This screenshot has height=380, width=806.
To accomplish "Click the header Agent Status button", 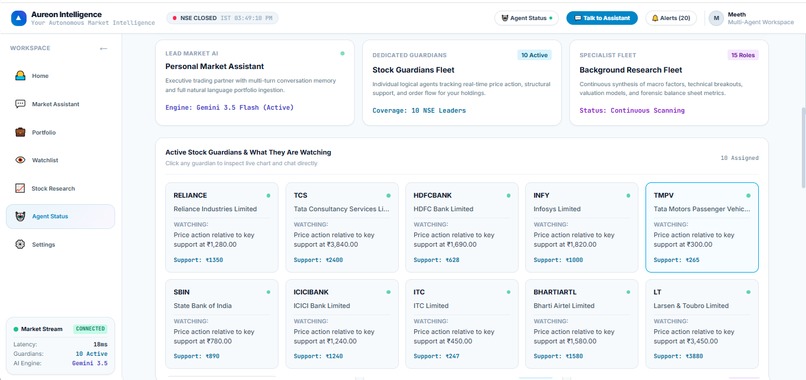I will pos(526,18).
